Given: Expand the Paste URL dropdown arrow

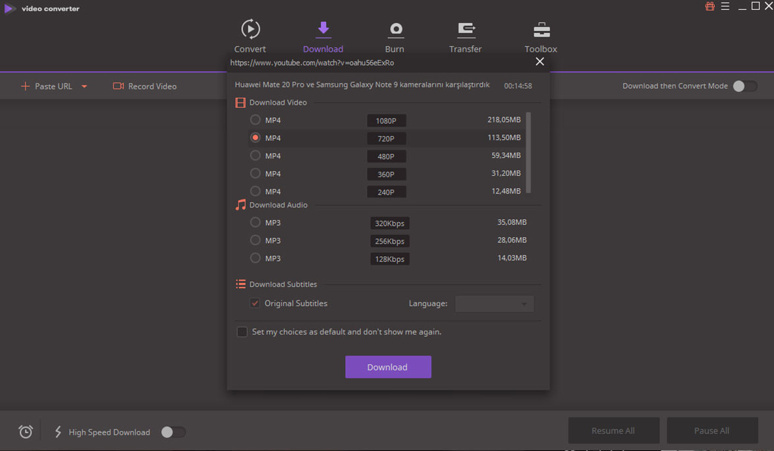Looking at the screenshot, I should coord(84,86).
